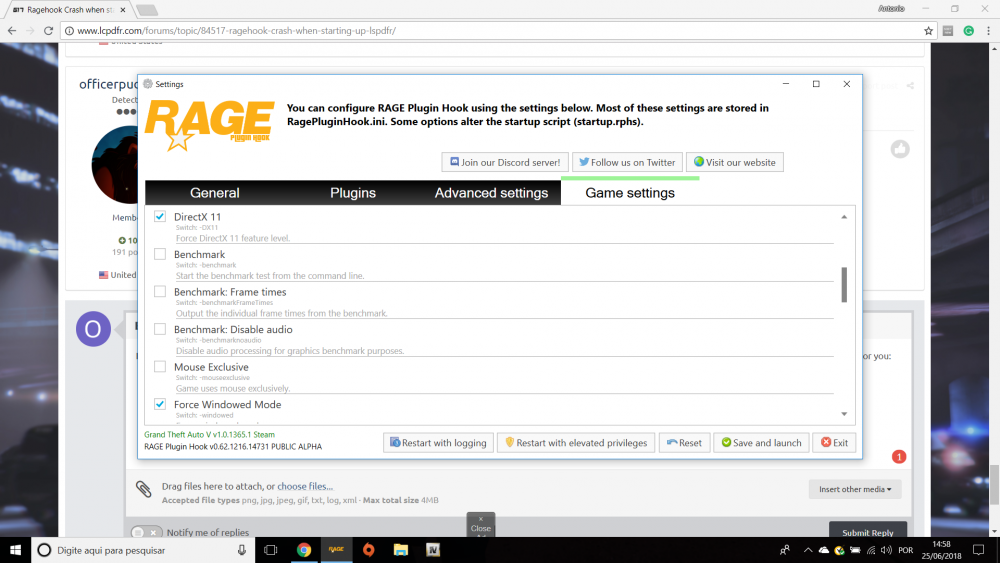
Task: Click Restart with logging
Action: (438, 442)
